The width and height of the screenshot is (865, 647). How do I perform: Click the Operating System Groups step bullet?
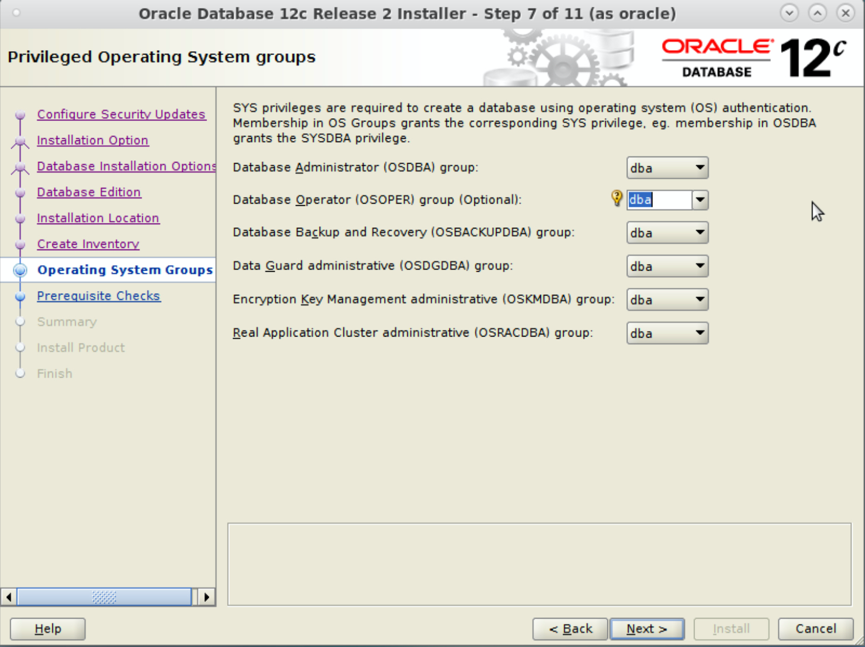coord(20,270)
